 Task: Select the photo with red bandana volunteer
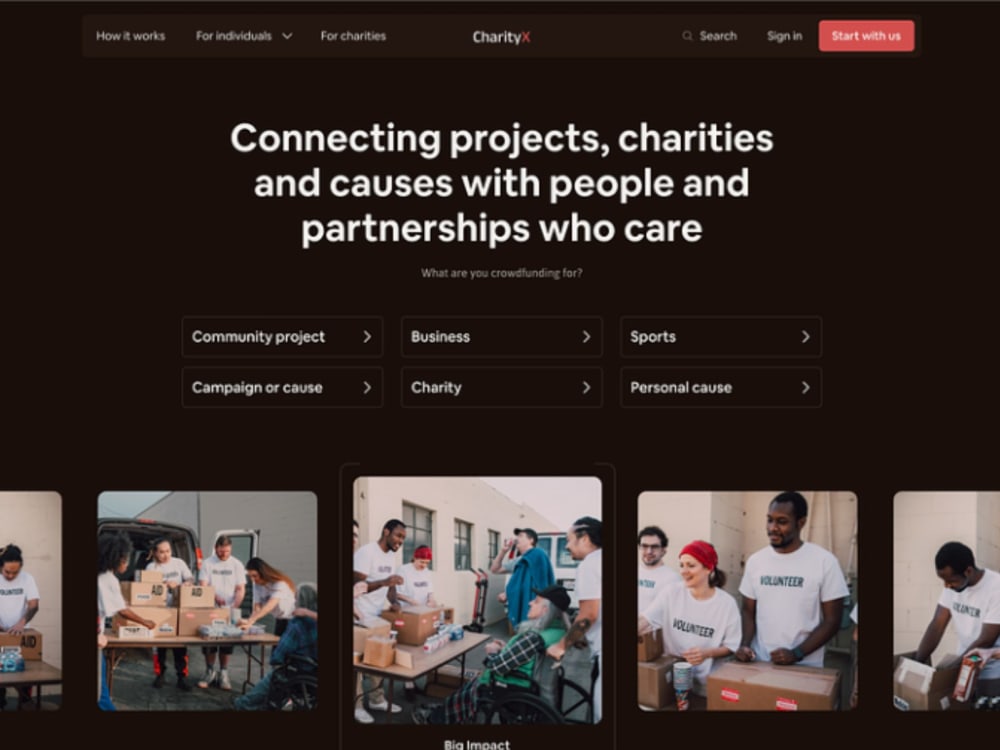click(747, 601)
